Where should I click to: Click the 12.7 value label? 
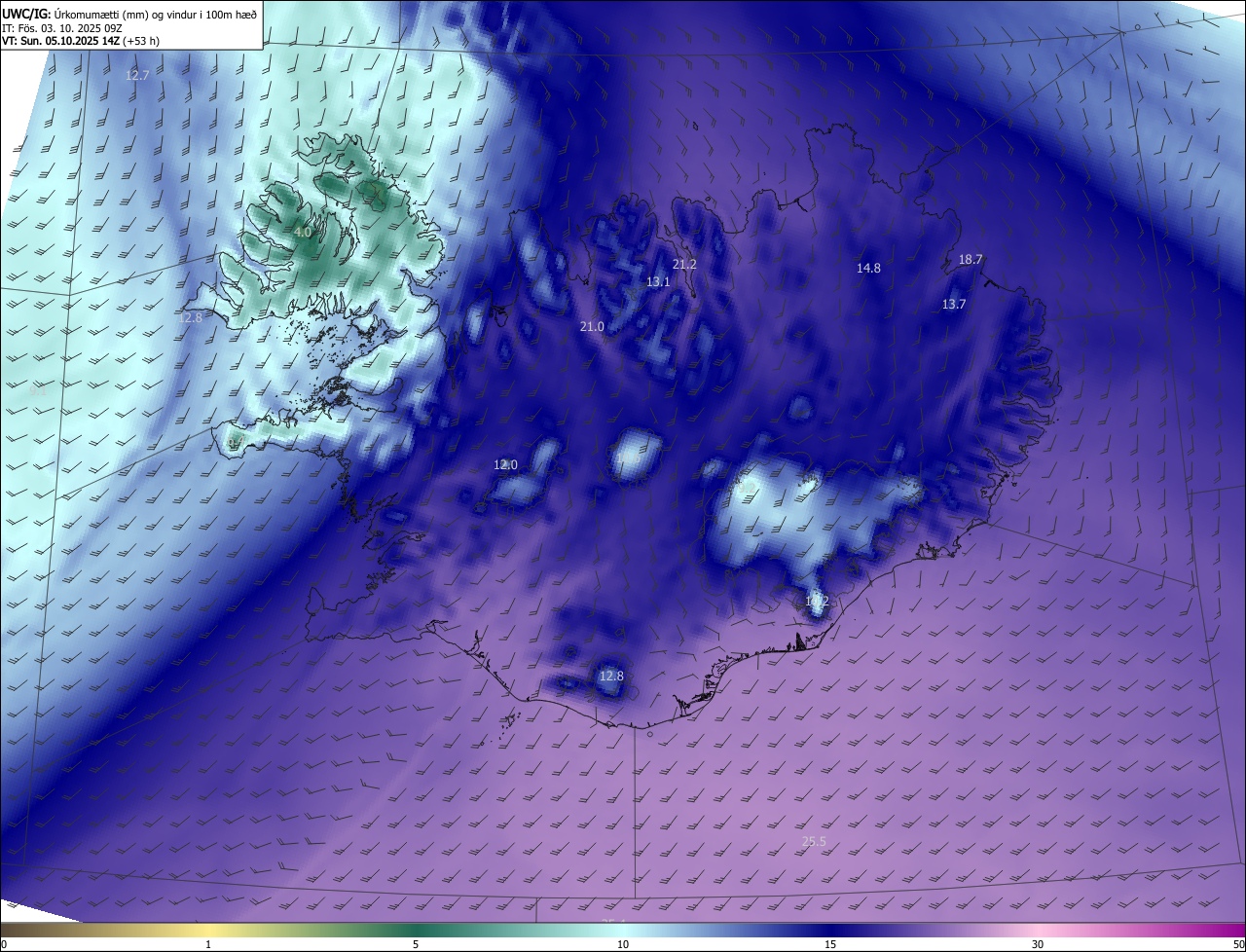click(138, 75)
